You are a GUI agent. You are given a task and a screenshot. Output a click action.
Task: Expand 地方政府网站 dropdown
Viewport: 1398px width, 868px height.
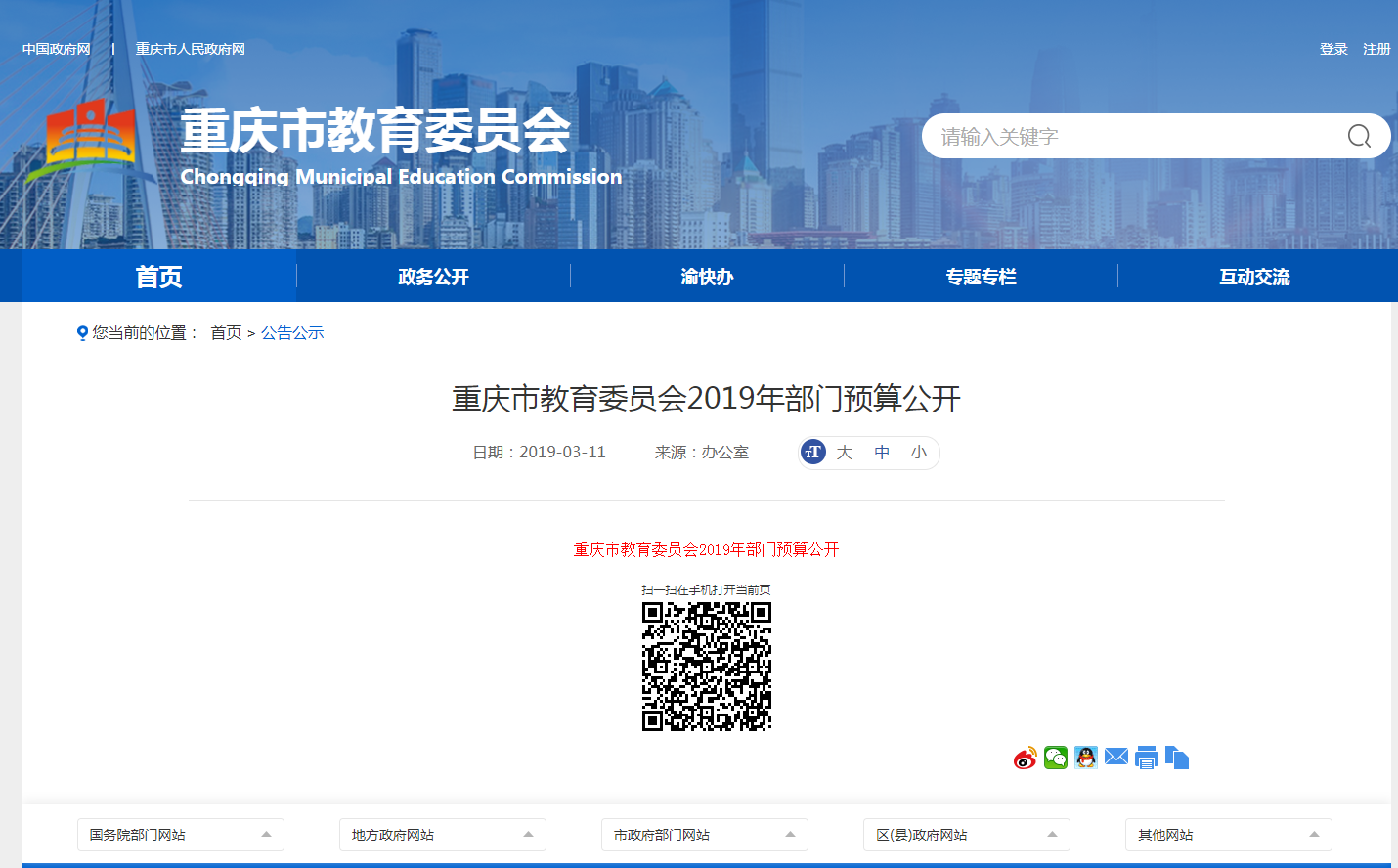(x=443, y=835)
